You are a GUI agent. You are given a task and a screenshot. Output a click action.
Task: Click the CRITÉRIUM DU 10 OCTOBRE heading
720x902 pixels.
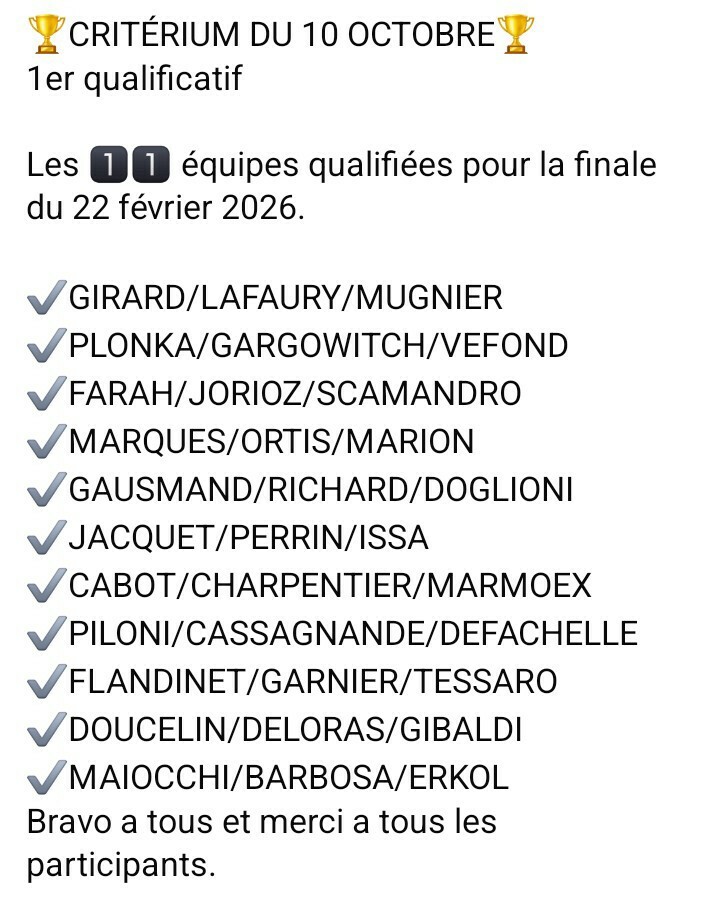(x=281, y=36)
